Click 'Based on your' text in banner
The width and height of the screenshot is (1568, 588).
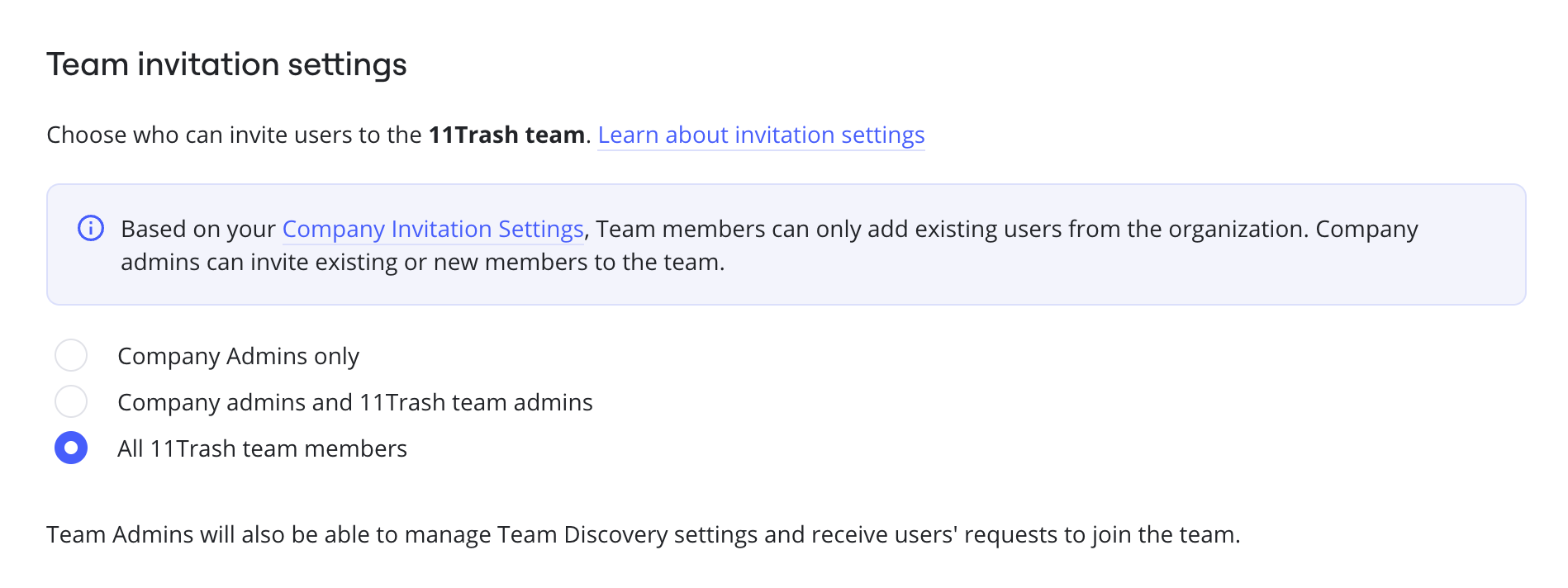(197, 229)
